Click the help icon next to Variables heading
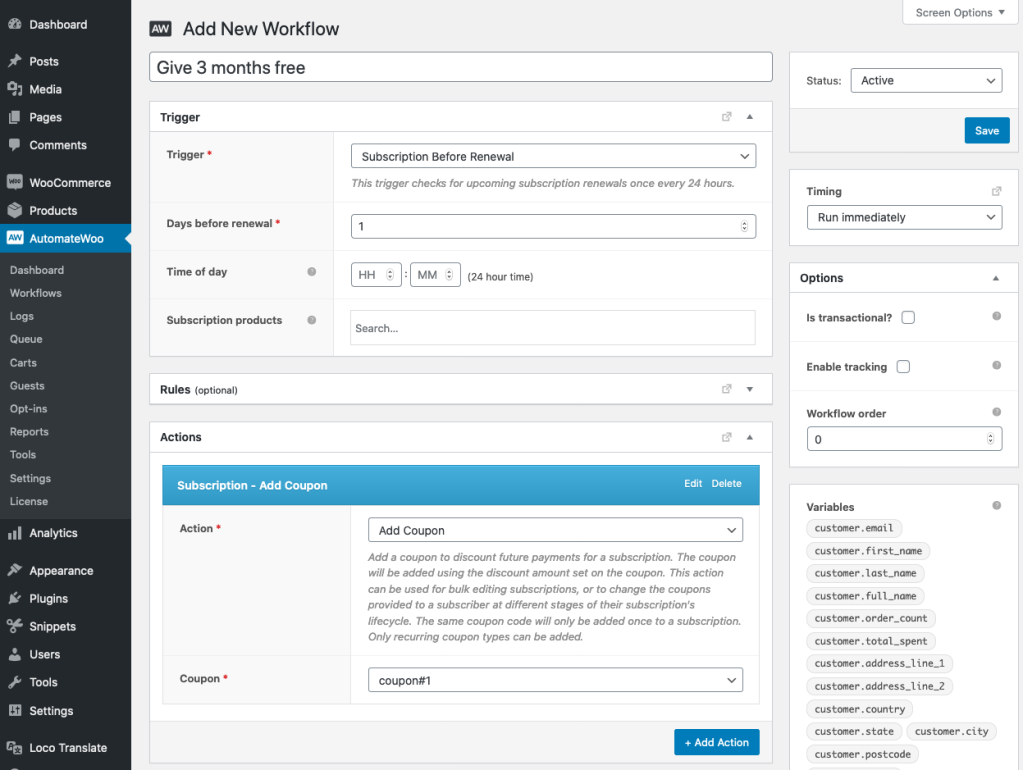The height and width of the screenshot is (770, 1023). click(996, 506)
